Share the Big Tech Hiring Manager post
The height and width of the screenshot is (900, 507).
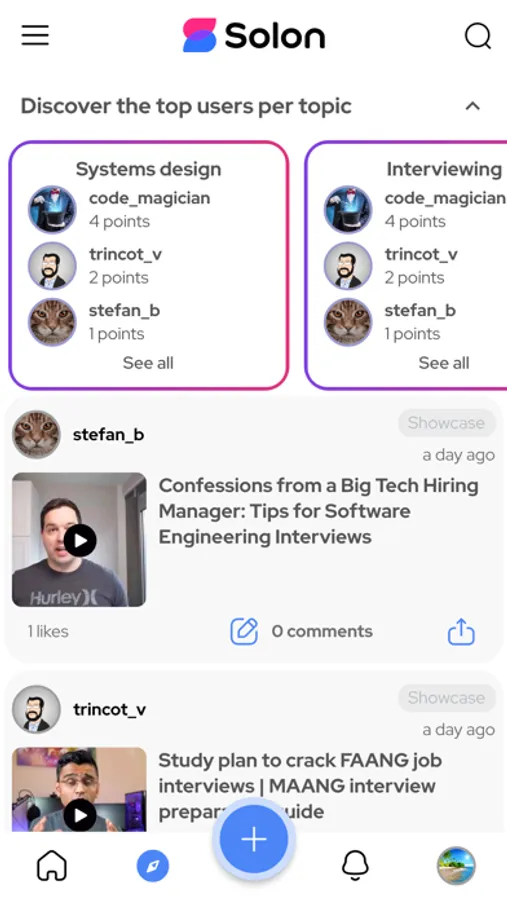coord(461,632)
